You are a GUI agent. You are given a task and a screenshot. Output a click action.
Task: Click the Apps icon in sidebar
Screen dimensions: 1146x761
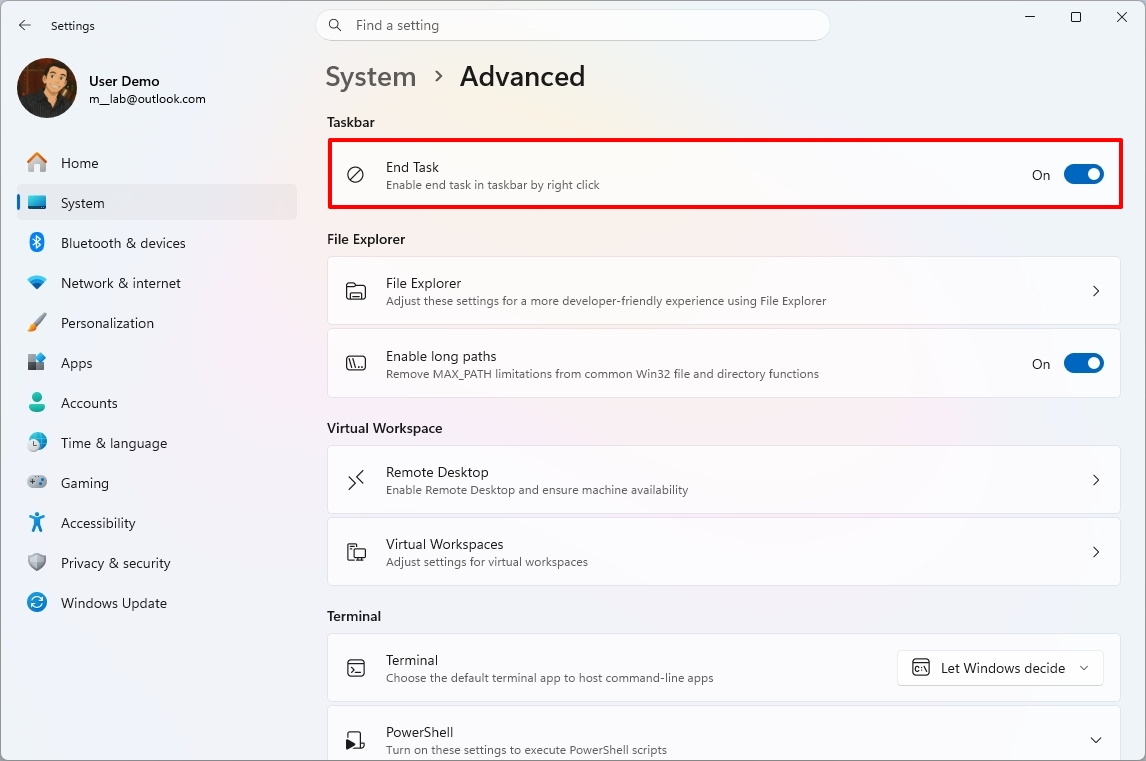tap(37, 362)
